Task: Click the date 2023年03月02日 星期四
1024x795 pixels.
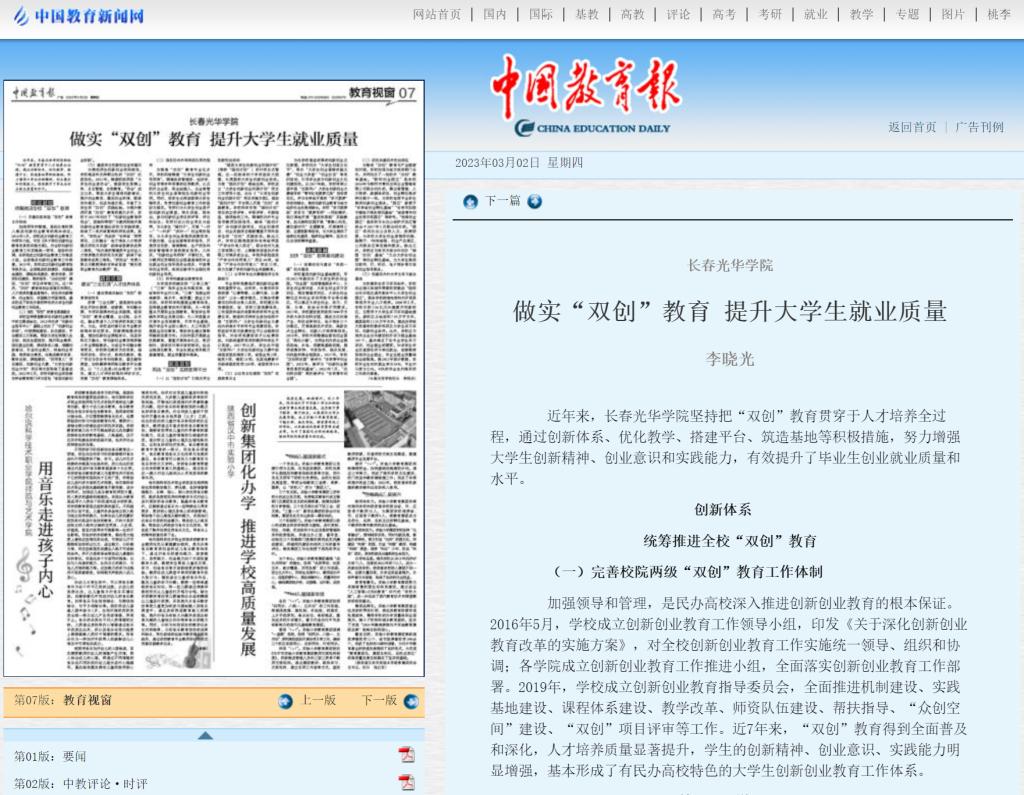Action: (519, 163)
